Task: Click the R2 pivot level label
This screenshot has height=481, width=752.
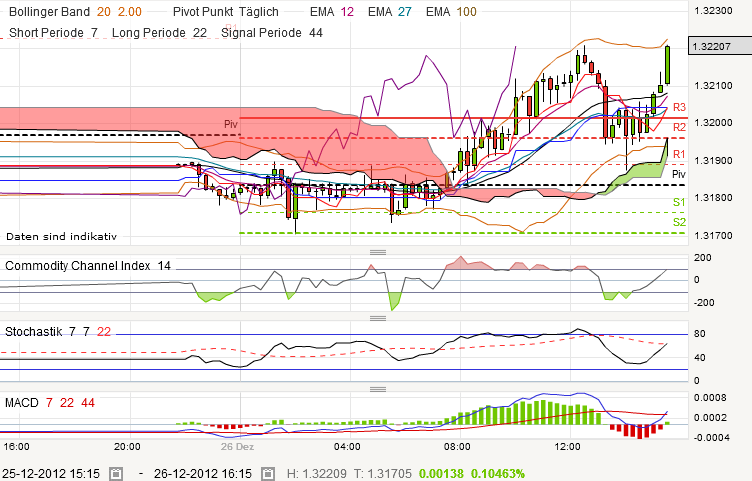Action: (679, 127)
